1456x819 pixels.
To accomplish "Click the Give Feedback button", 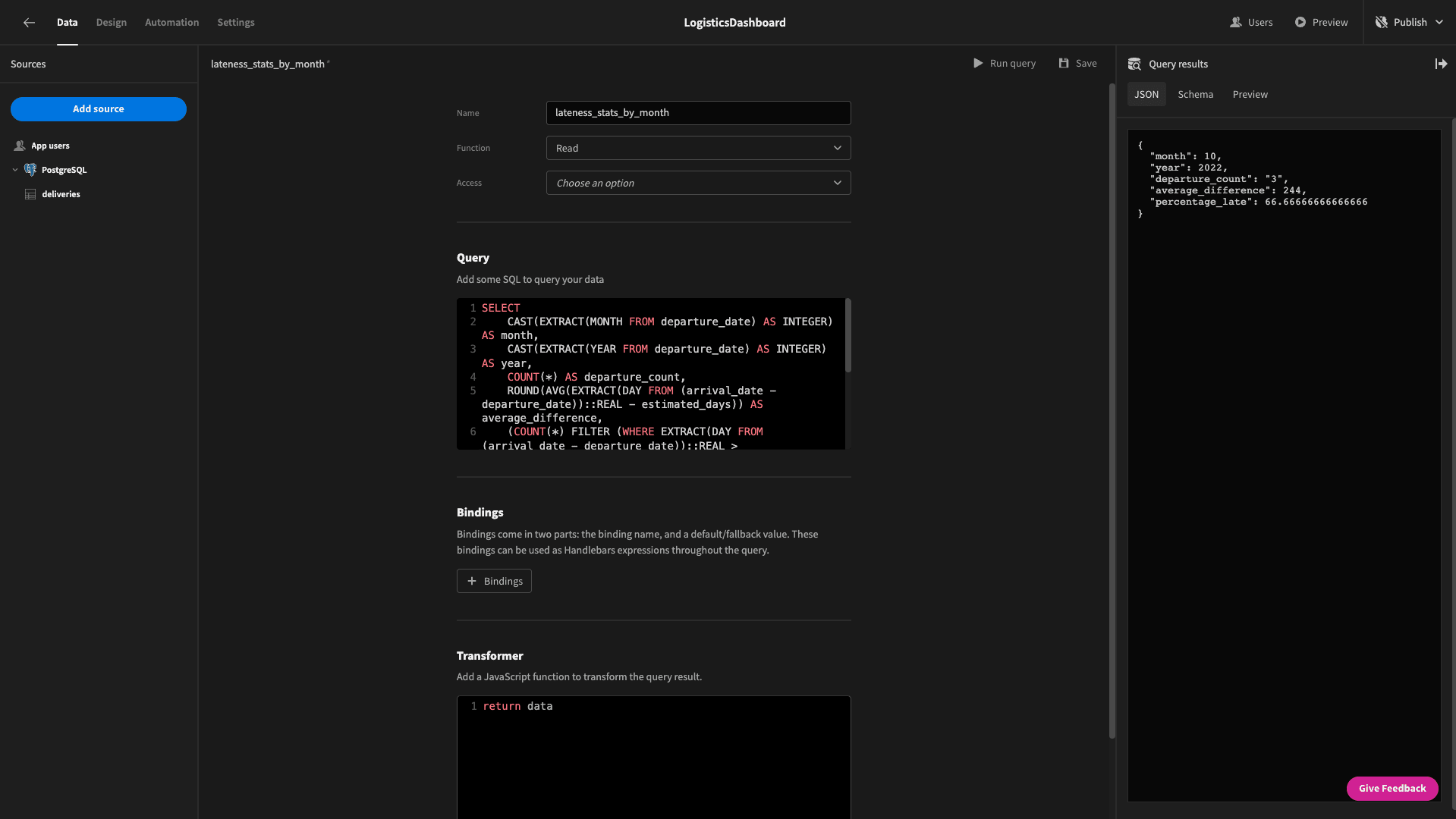I will point(1392,789).
